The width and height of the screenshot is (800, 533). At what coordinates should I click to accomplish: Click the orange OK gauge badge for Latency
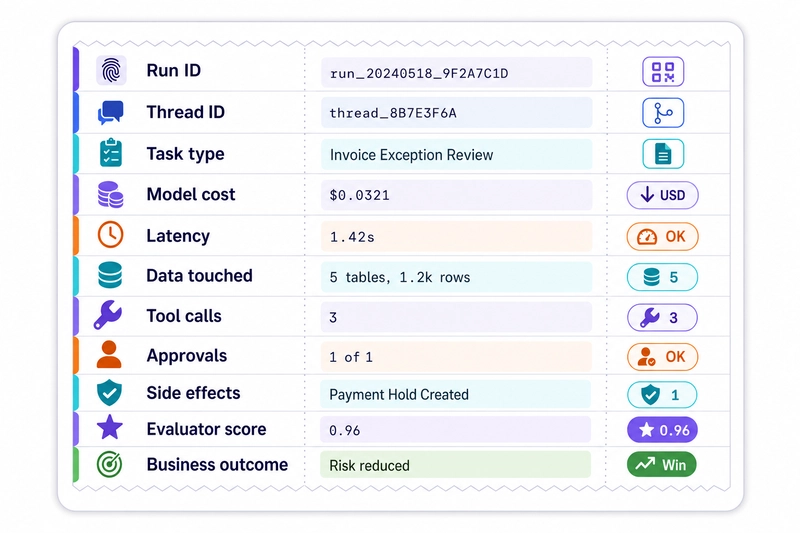pyautogui.click(x=662, y=236)
